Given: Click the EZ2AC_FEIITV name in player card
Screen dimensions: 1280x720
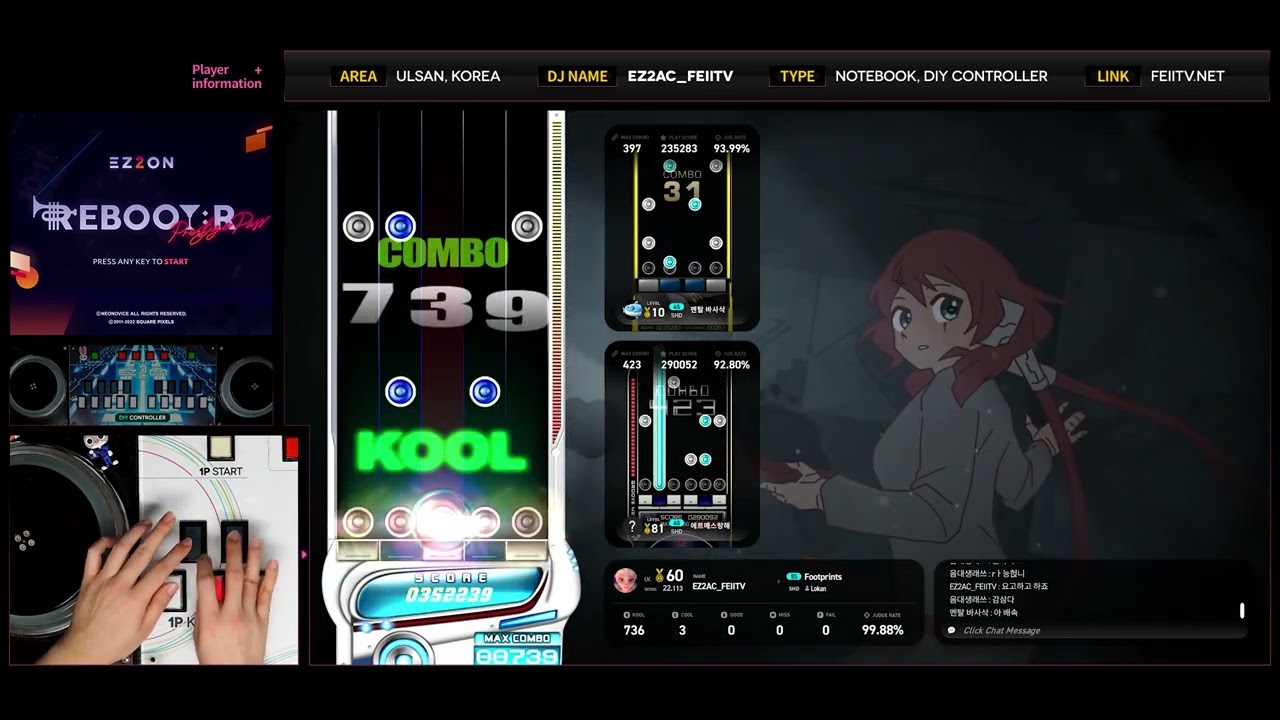Looking at the screenshot, I should [718, 586].
